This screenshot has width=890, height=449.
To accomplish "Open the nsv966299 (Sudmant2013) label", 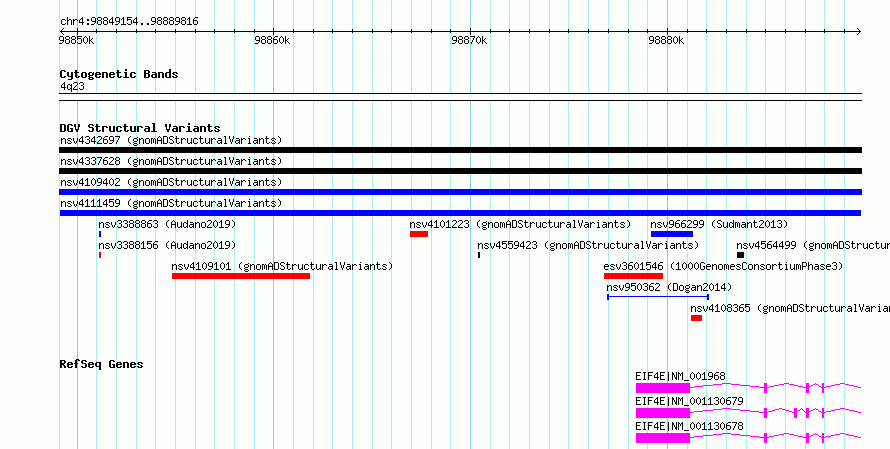I will pyautogui.click(x=719, y=224).
